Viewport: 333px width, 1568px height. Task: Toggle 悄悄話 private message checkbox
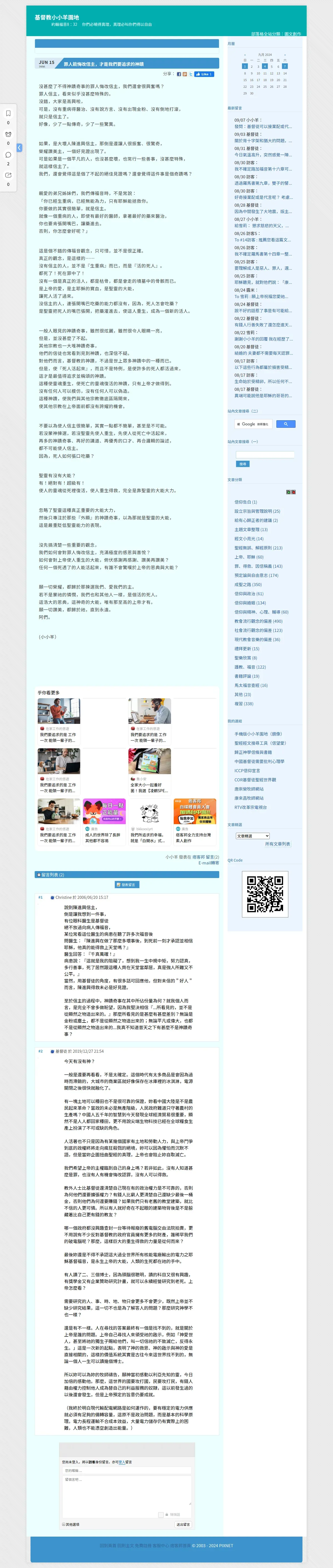161,1514
